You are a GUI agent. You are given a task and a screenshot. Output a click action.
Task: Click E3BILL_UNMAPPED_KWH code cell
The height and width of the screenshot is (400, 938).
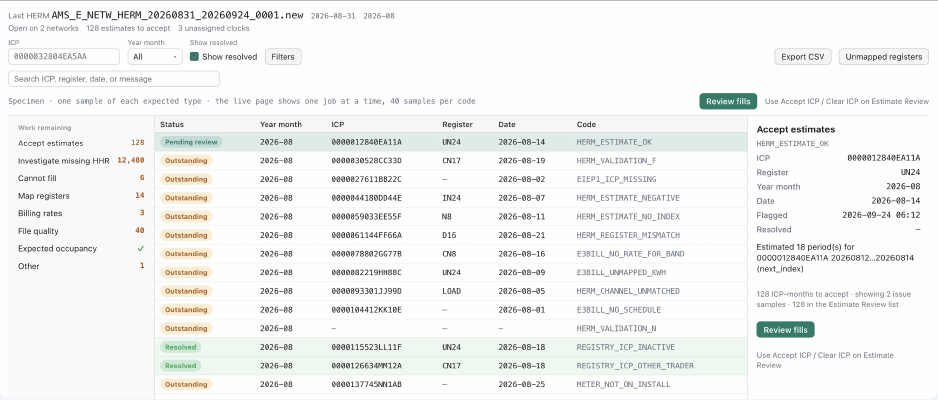(x=622, y=273)
